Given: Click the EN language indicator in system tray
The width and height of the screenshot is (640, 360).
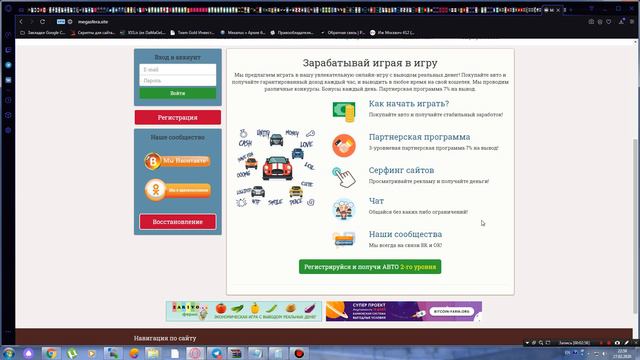Looking at the screenshot, I should point(567,352).
